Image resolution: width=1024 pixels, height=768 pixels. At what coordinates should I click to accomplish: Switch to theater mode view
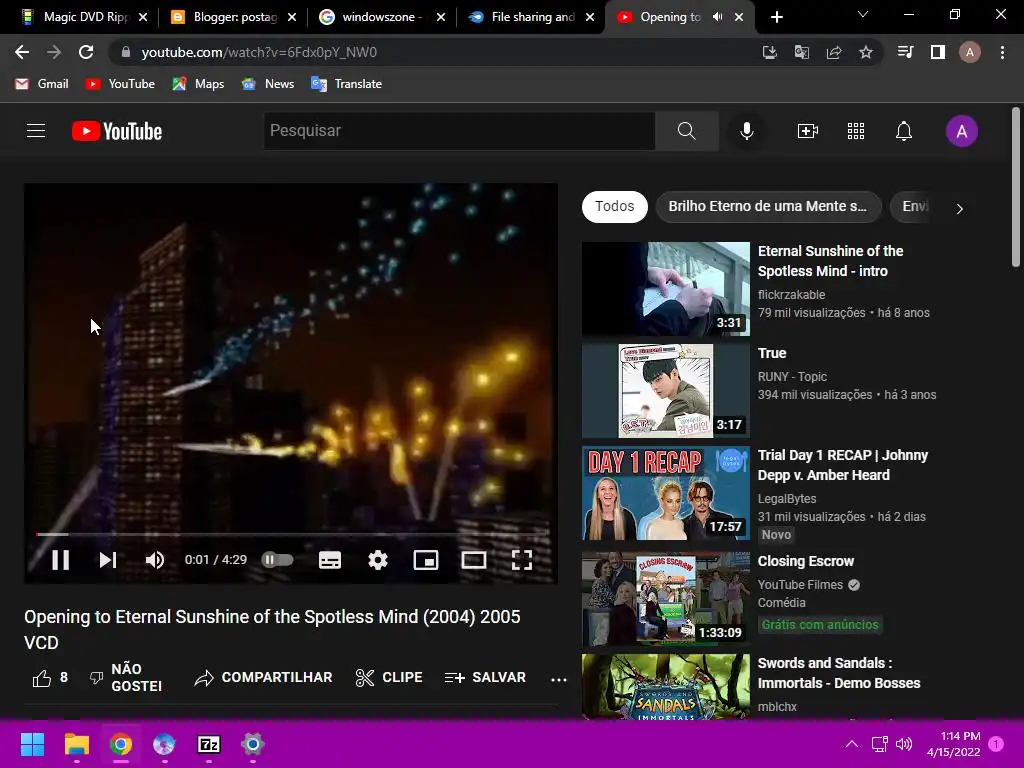(x=474, y=560)
